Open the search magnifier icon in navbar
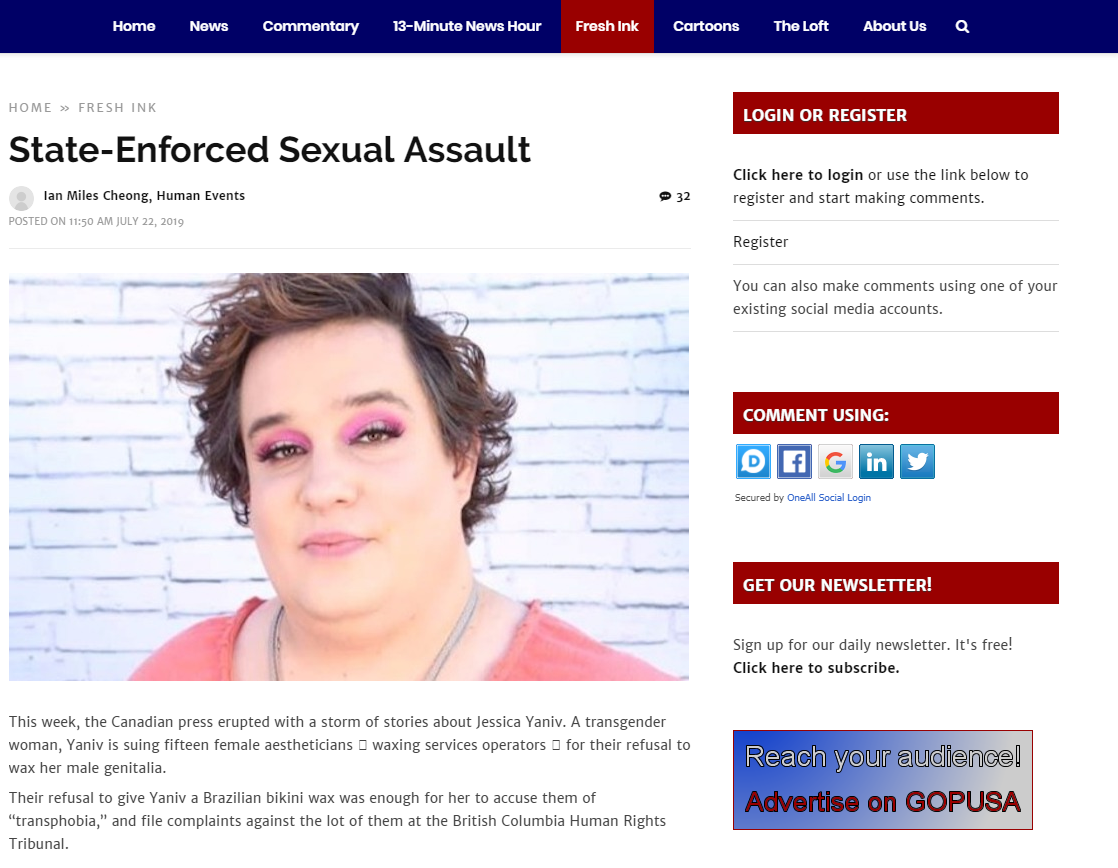 point(962,26)
